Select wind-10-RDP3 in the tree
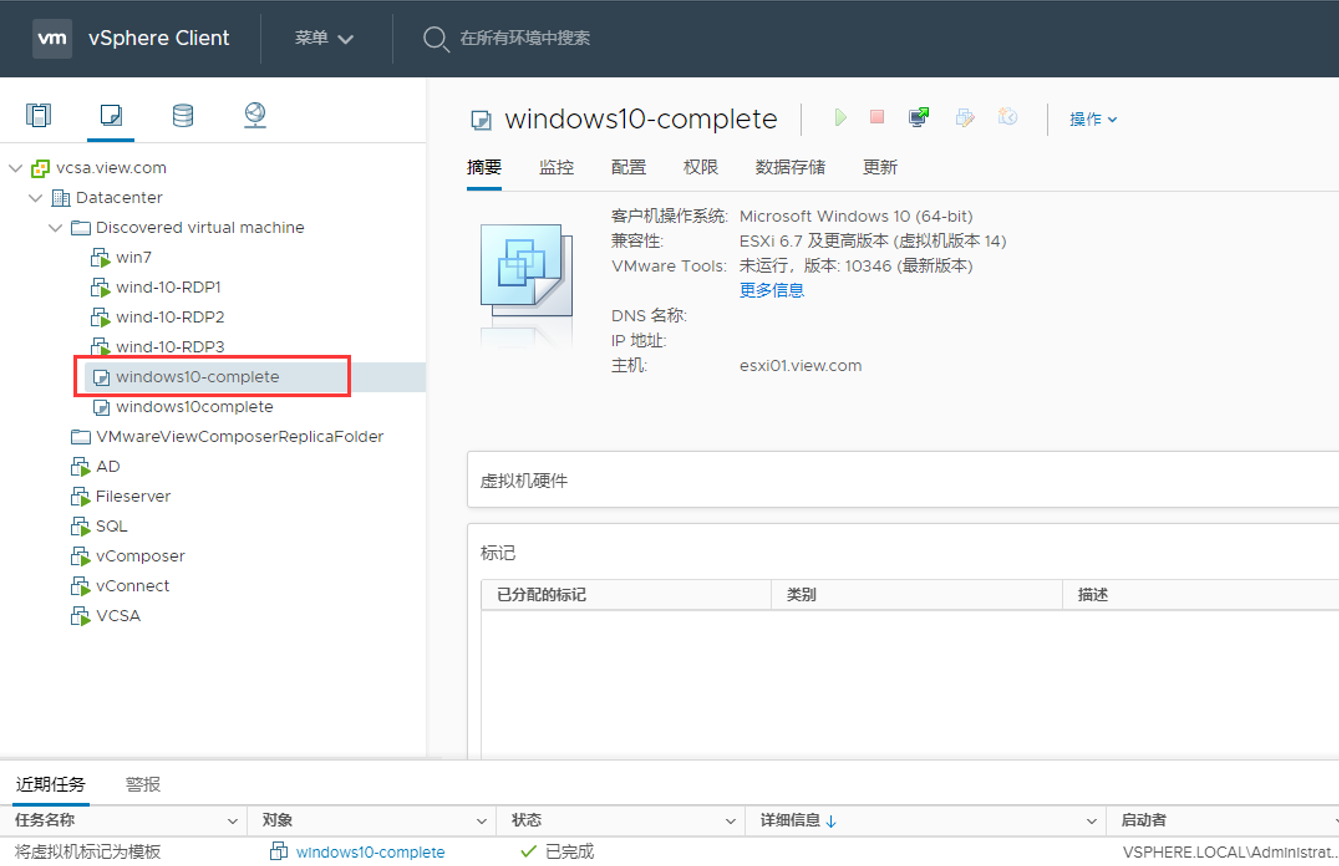 (x=170, y=347)
